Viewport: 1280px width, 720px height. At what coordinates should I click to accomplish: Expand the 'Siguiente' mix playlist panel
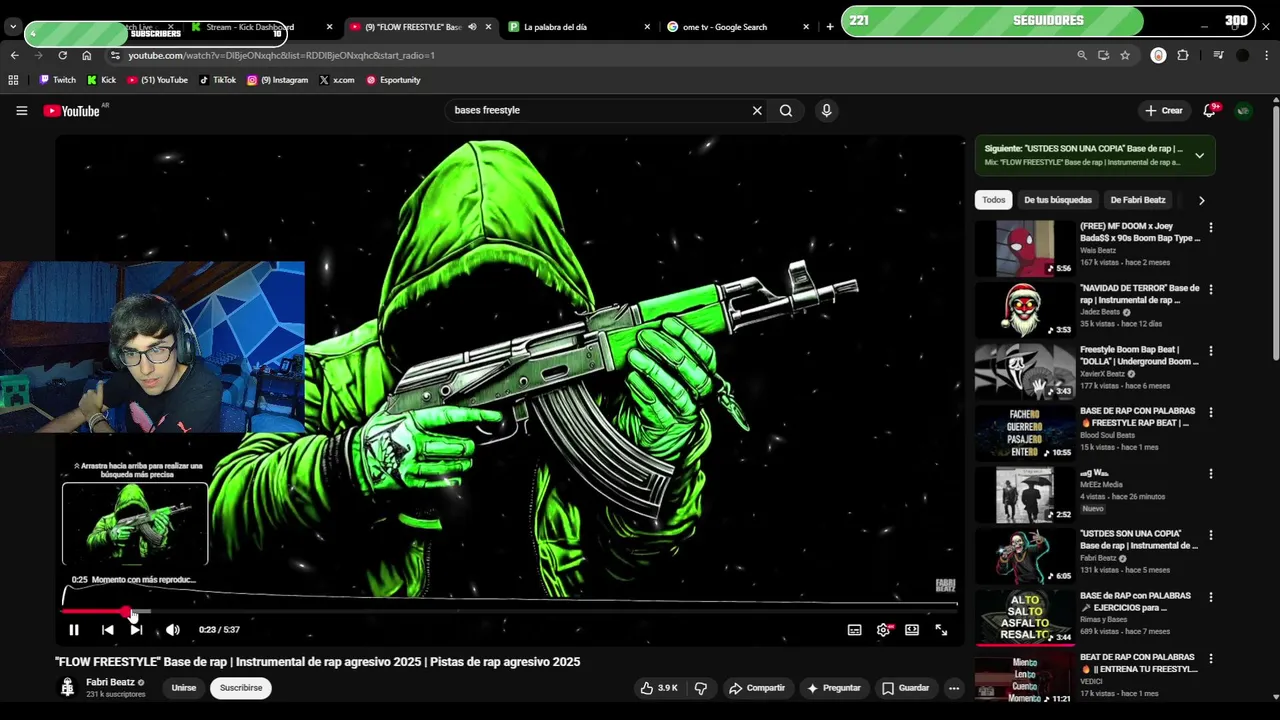pyautogui.click(x=1199, y=155)
